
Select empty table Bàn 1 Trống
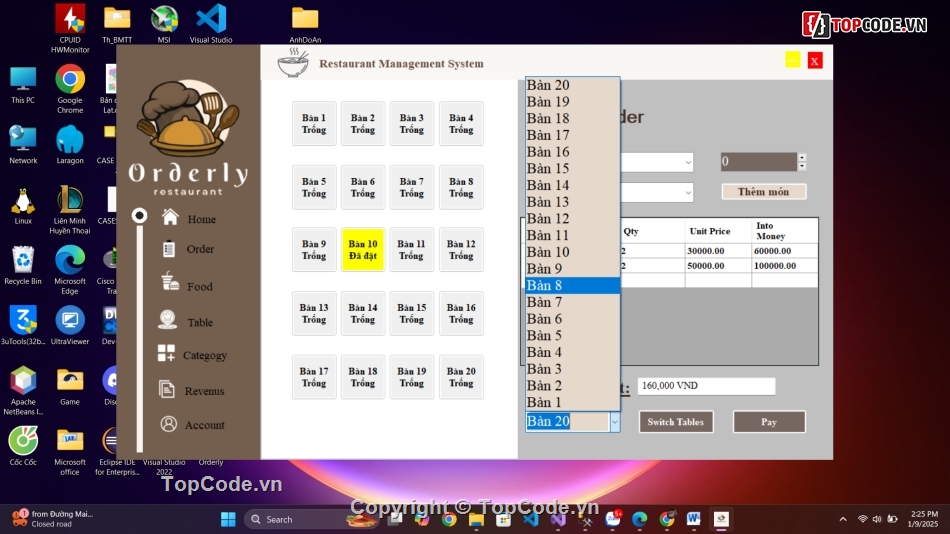coord(314,124)
